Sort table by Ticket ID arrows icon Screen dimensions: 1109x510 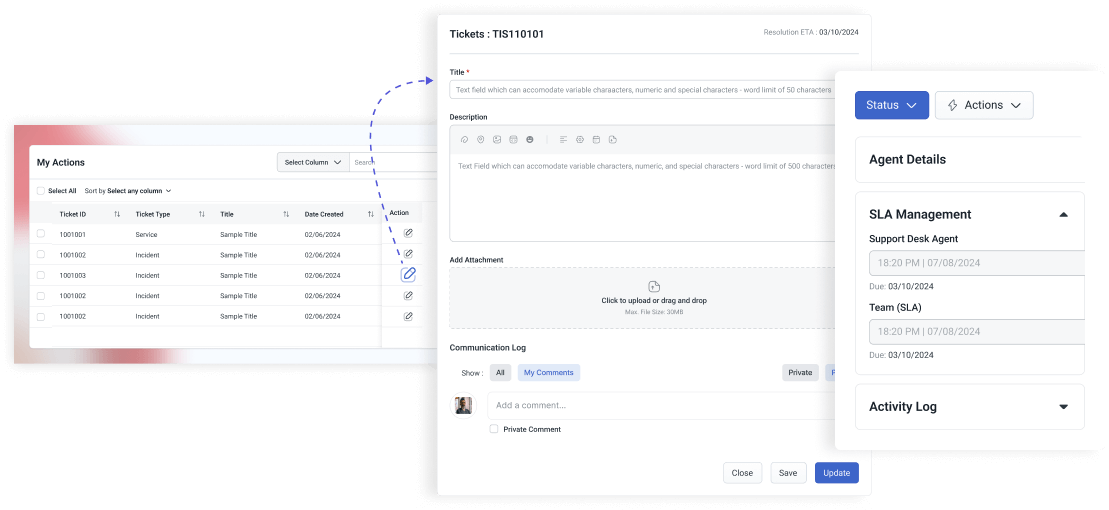pos(117,214)
